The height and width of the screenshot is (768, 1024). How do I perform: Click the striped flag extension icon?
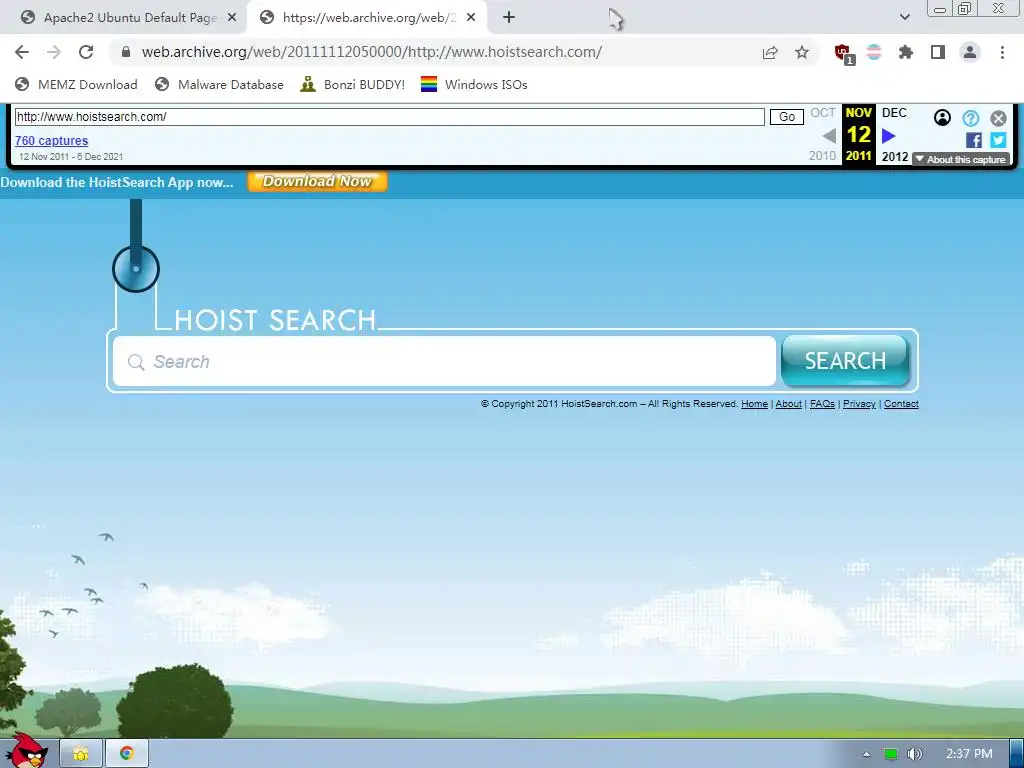click(874, 52)
